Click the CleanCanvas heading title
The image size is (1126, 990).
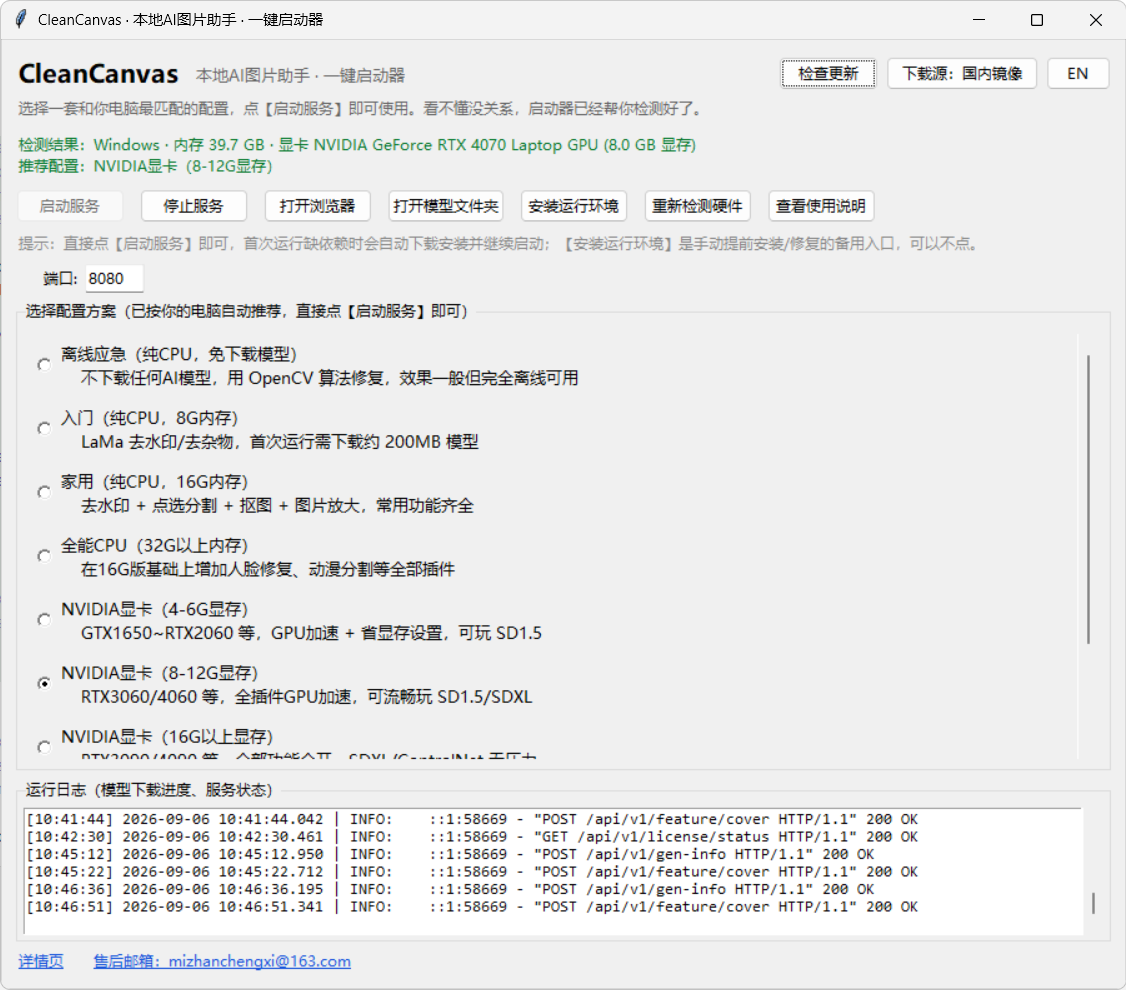(x=98, y=74)
